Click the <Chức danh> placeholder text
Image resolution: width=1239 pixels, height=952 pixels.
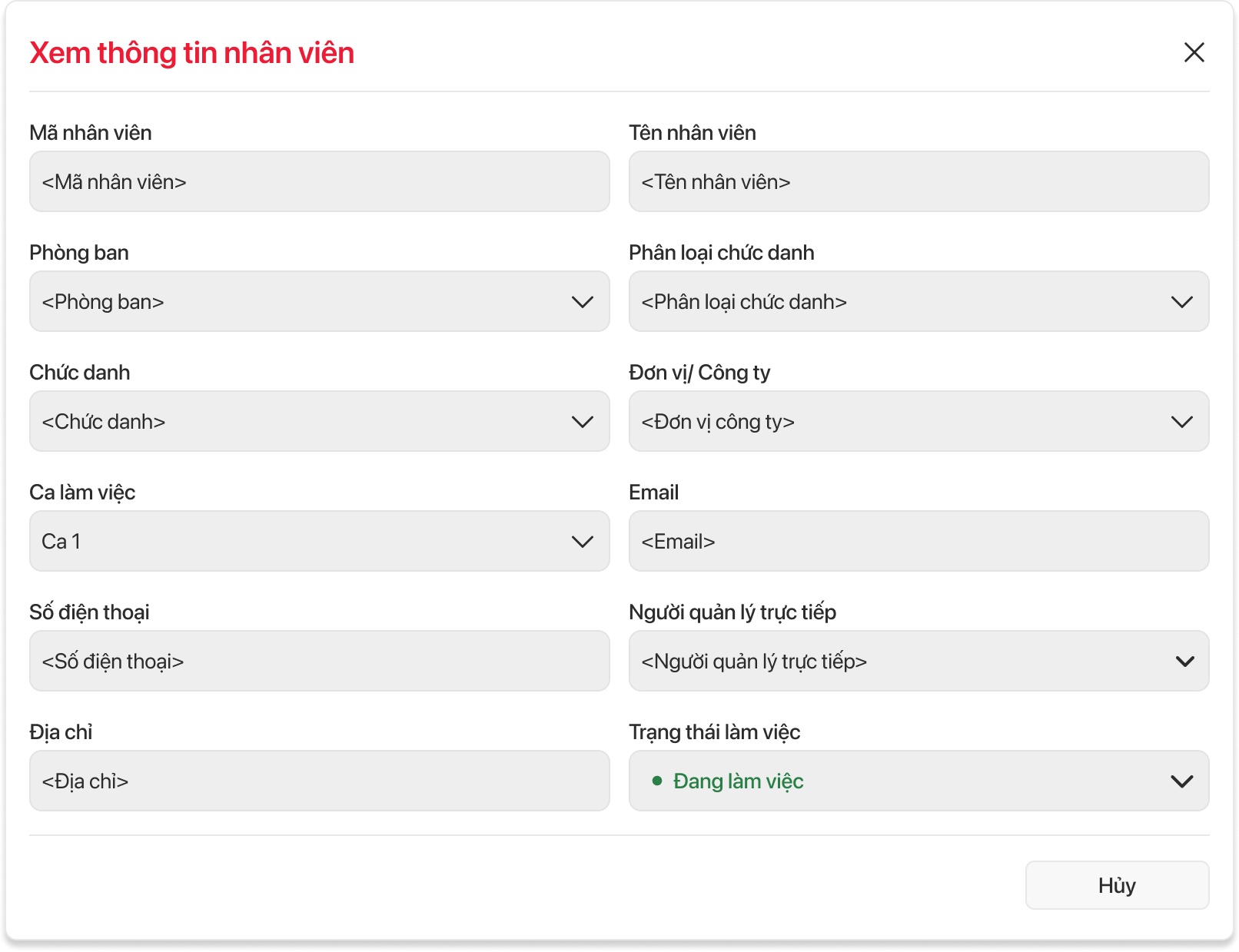pyautogui.click(x=104, y=422)
